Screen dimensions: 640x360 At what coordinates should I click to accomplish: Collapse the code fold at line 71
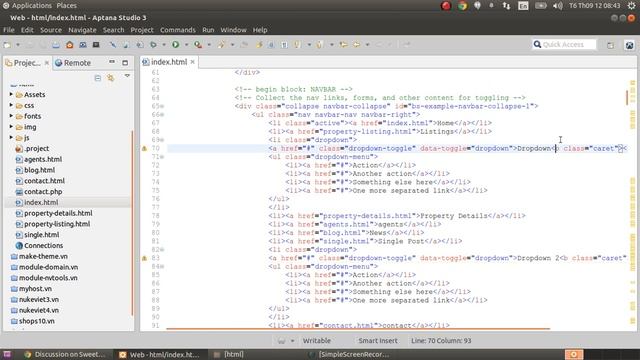(x=162, y=157)
